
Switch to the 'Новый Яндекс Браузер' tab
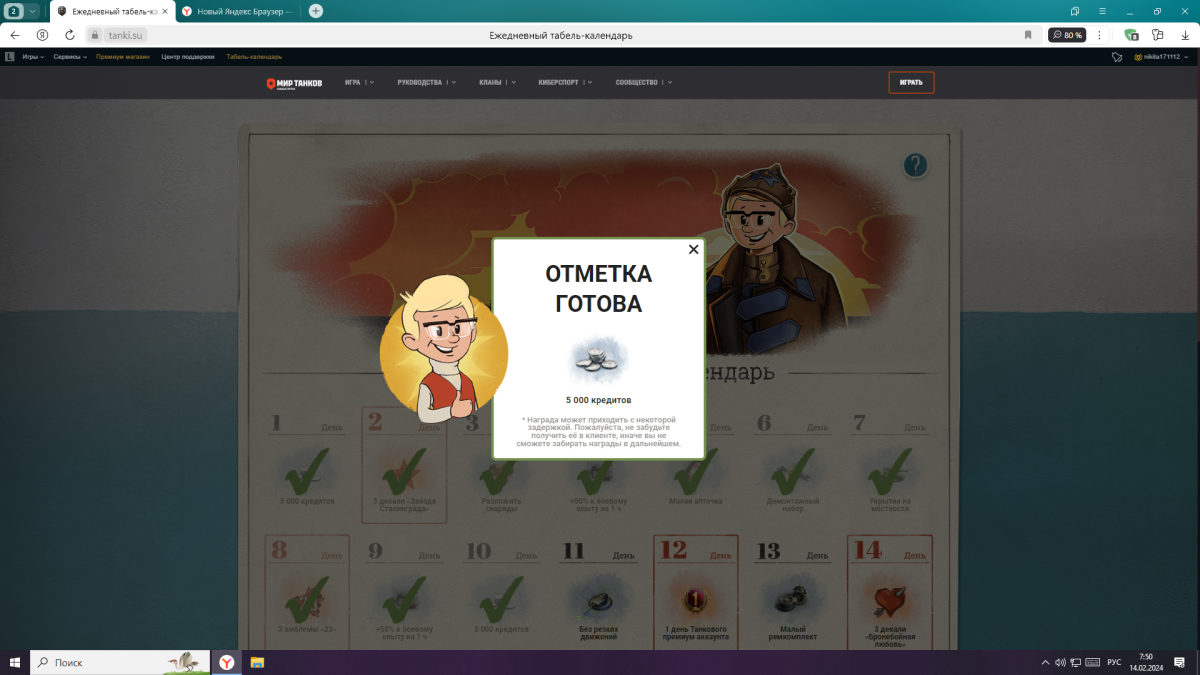(240, 11)
